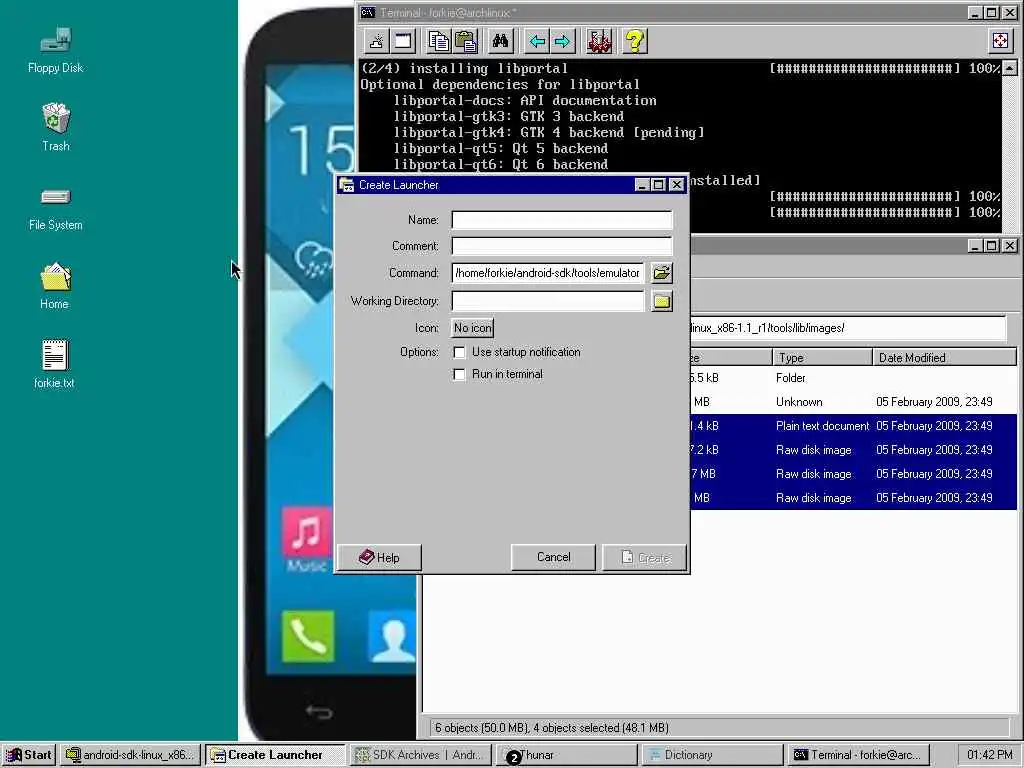Switch to SDK Archives taskbar item
Image resolution: width=1024 pixels, height=768 pixels.
(x=421, y=755)
